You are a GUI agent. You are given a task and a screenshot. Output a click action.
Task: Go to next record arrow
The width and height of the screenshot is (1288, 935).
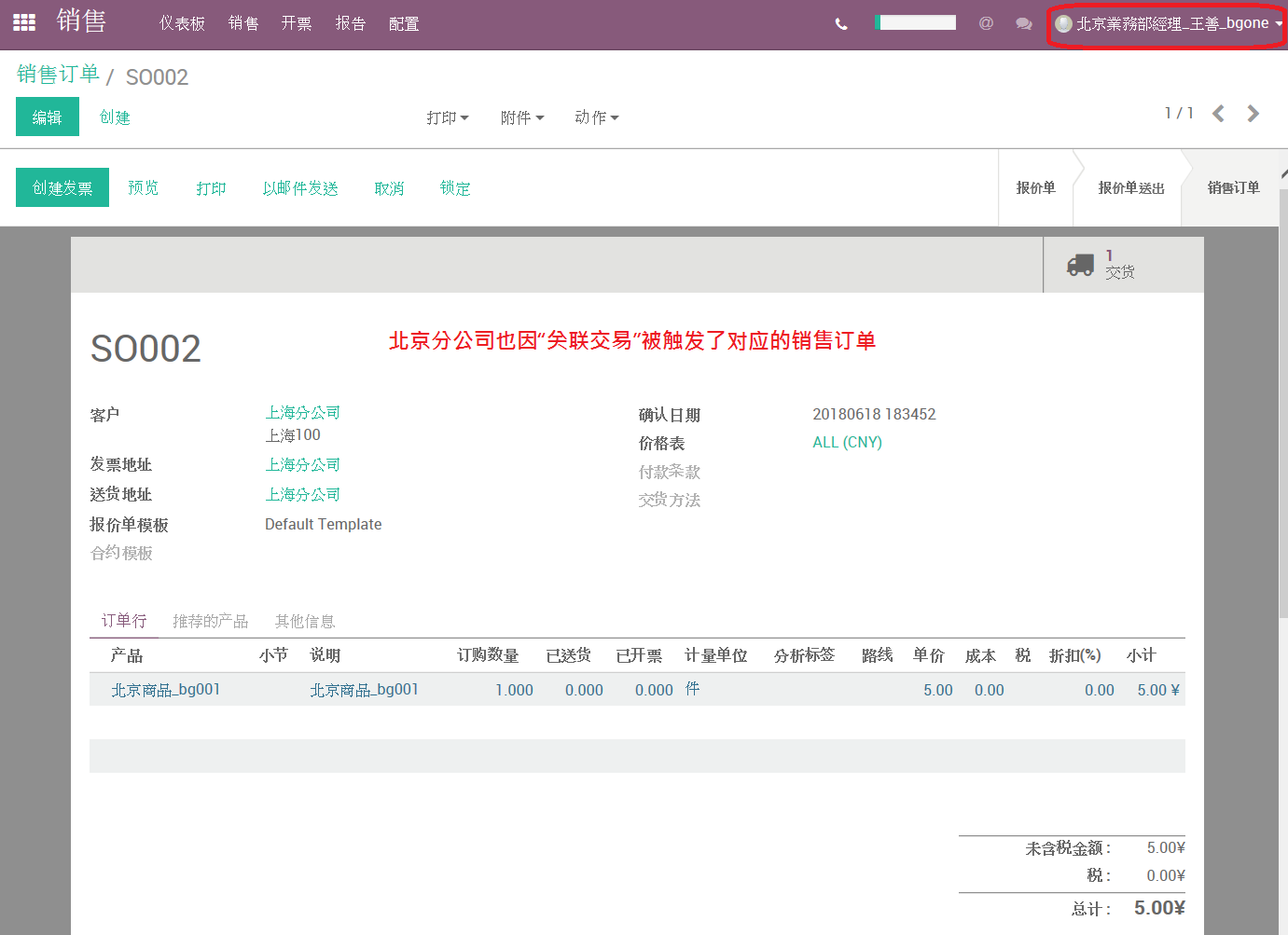(1253, 114)
